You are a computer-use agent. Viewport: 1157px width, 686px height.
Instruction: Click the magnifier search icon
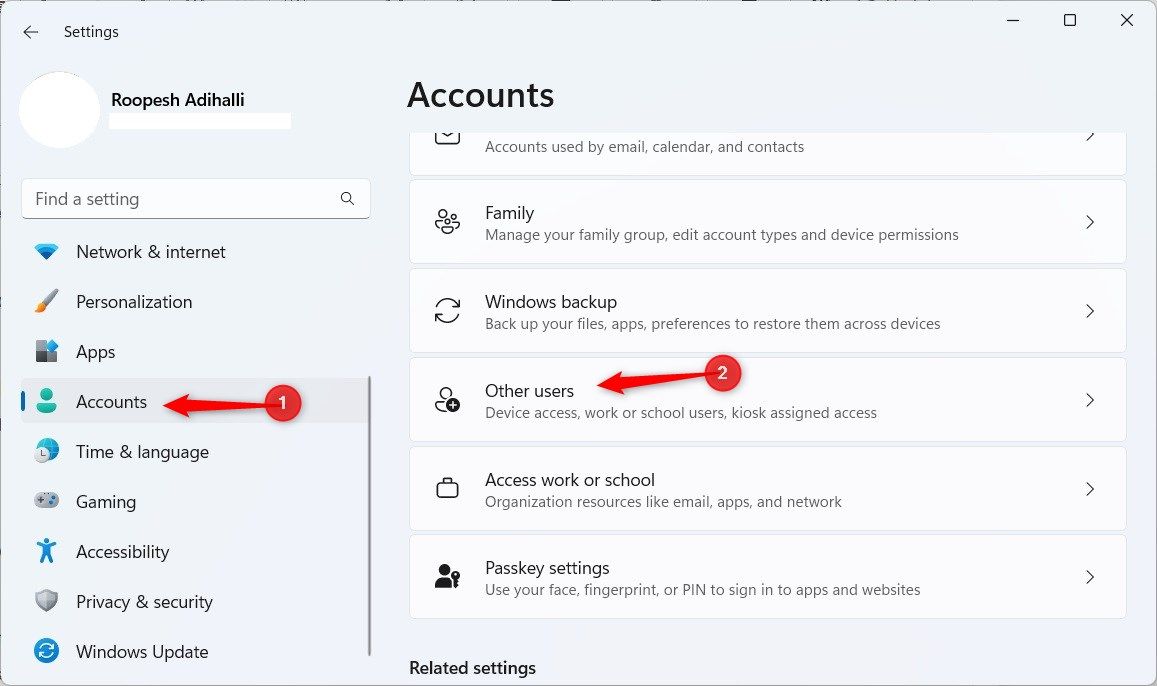[348, 198]
